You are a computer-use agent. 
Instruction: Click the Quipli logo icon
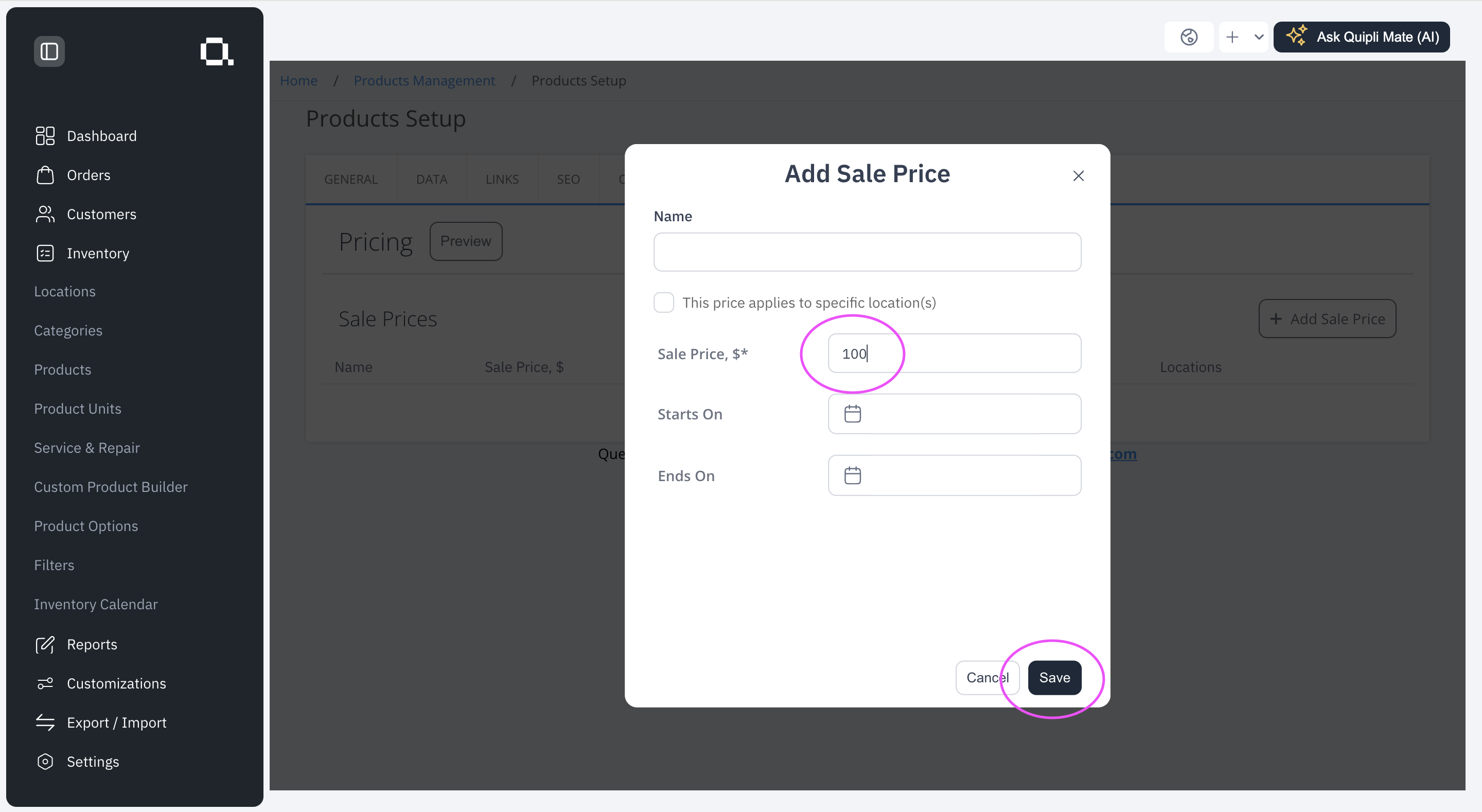(217, 52)
